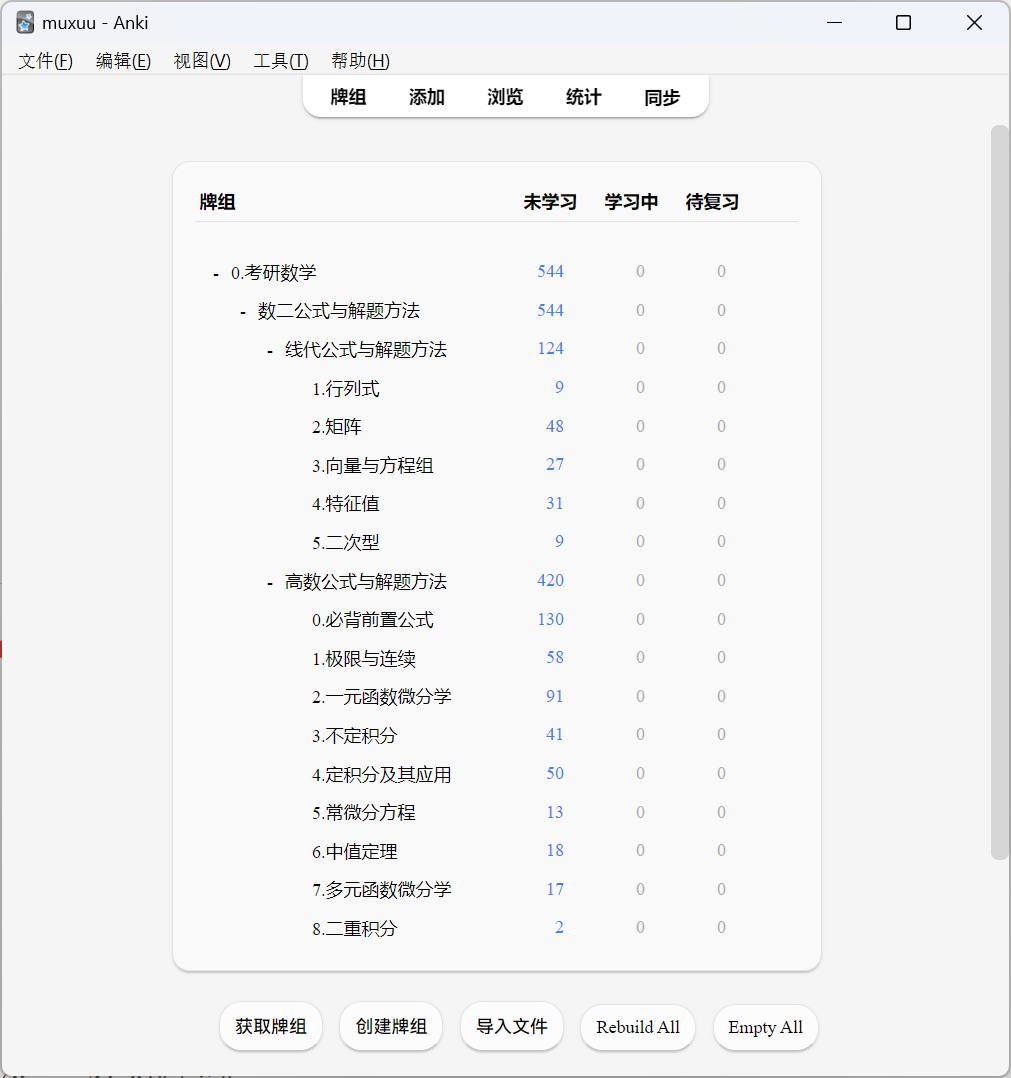Screen dimensions: 1011x1078
Task: Open the 工具(T) menu
Action: tap(280, 61)
